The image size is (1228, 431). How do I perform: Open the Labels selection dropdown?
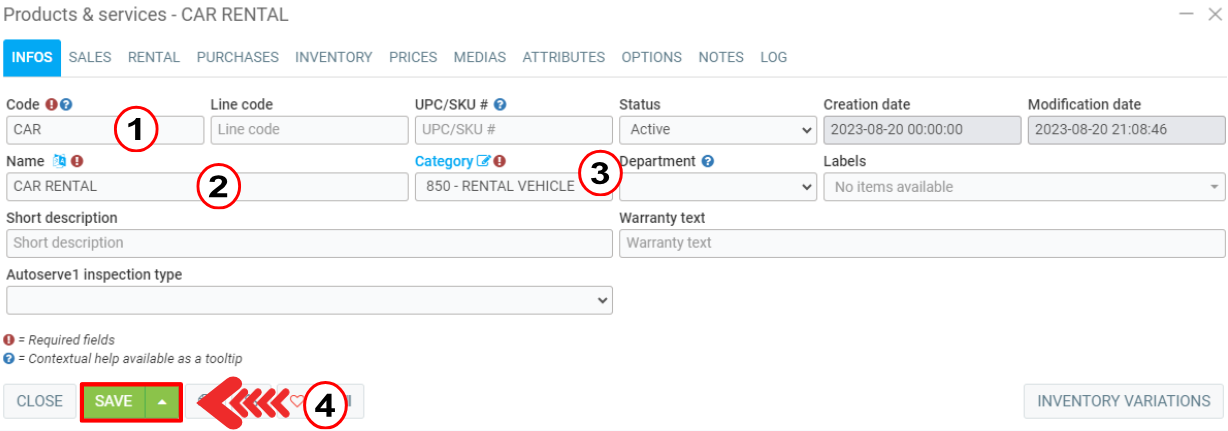point(1024,187)
